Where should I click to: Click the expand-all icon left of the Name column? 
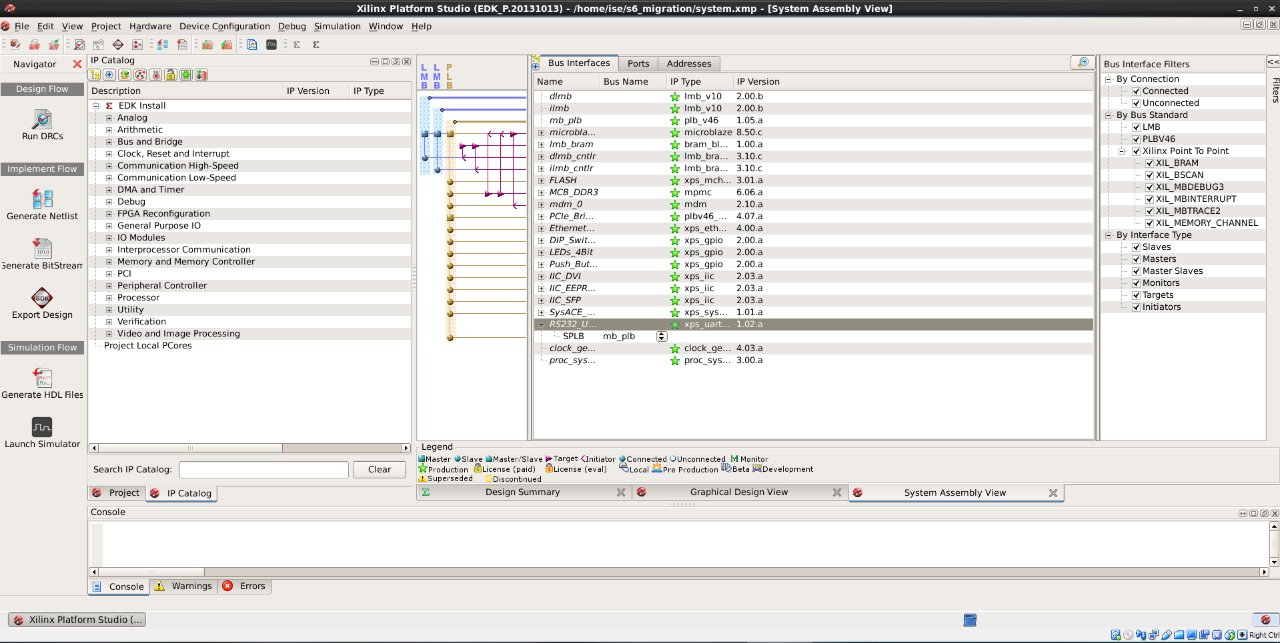click(x=536, y=64)
